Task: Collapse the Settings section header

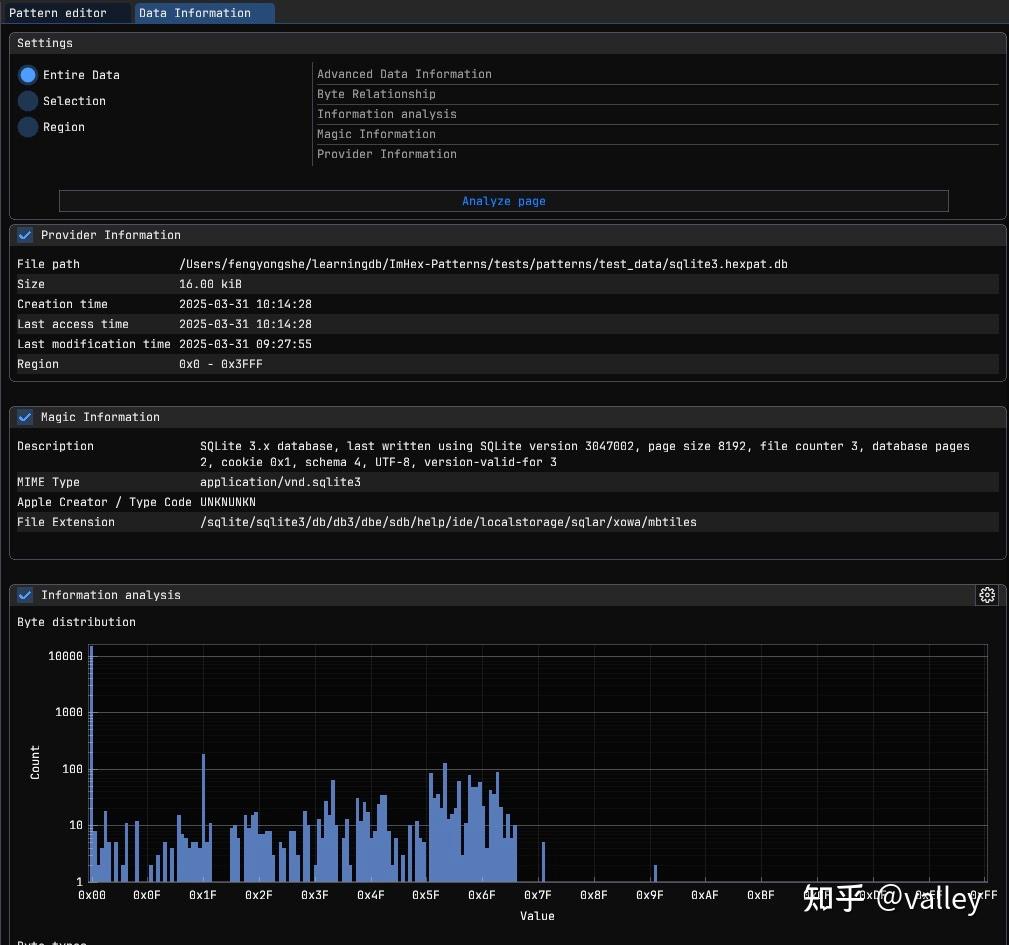Action: coord(45,43)
